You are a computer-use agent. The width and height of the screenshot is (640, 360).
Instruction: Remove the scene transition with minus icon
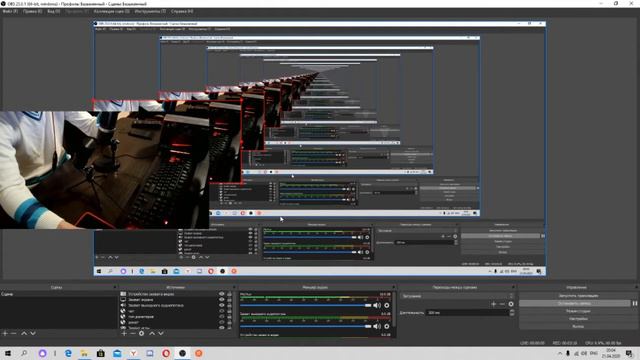[502, 304]
